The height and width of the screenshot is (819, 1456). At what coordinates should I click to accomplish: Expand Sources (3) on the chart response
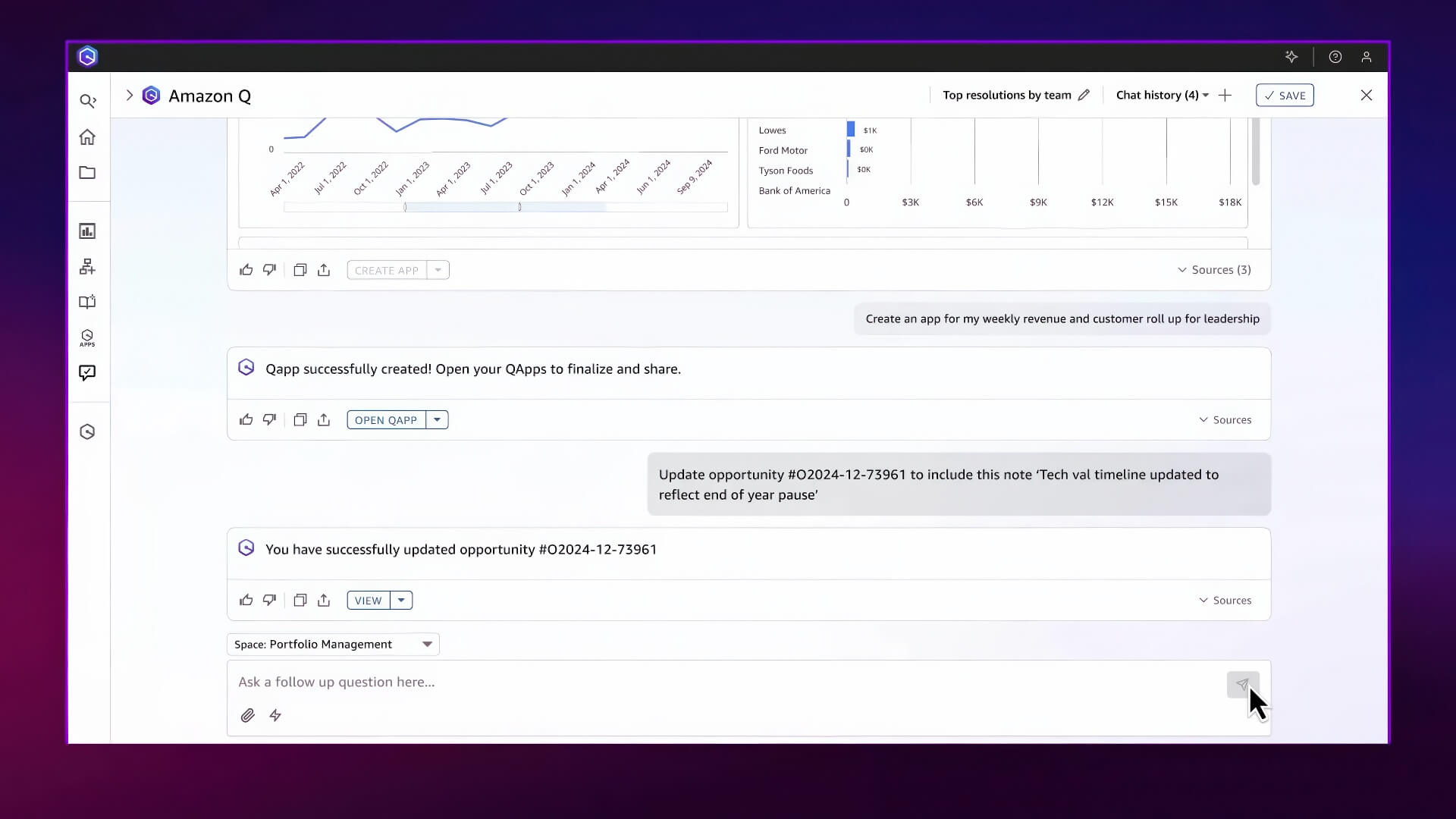1214,270
